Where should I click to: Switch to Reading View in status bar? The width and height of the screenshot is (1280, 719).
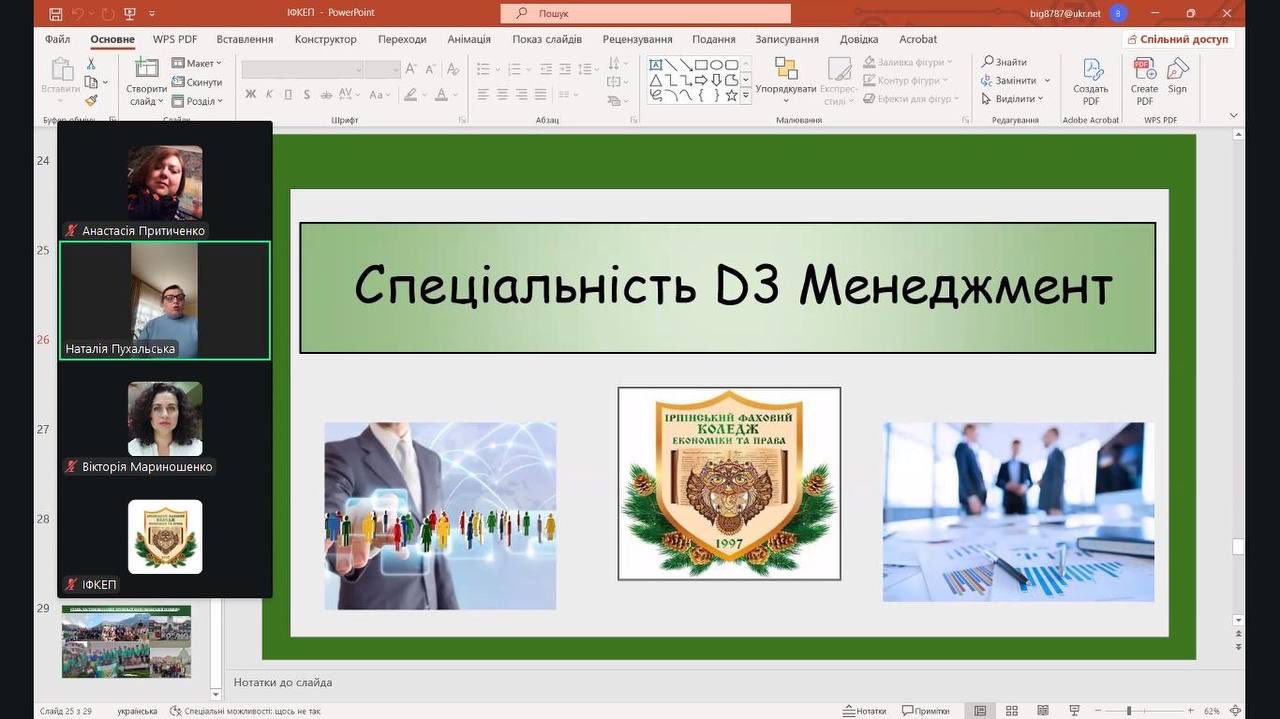(x=1044, y=711)
